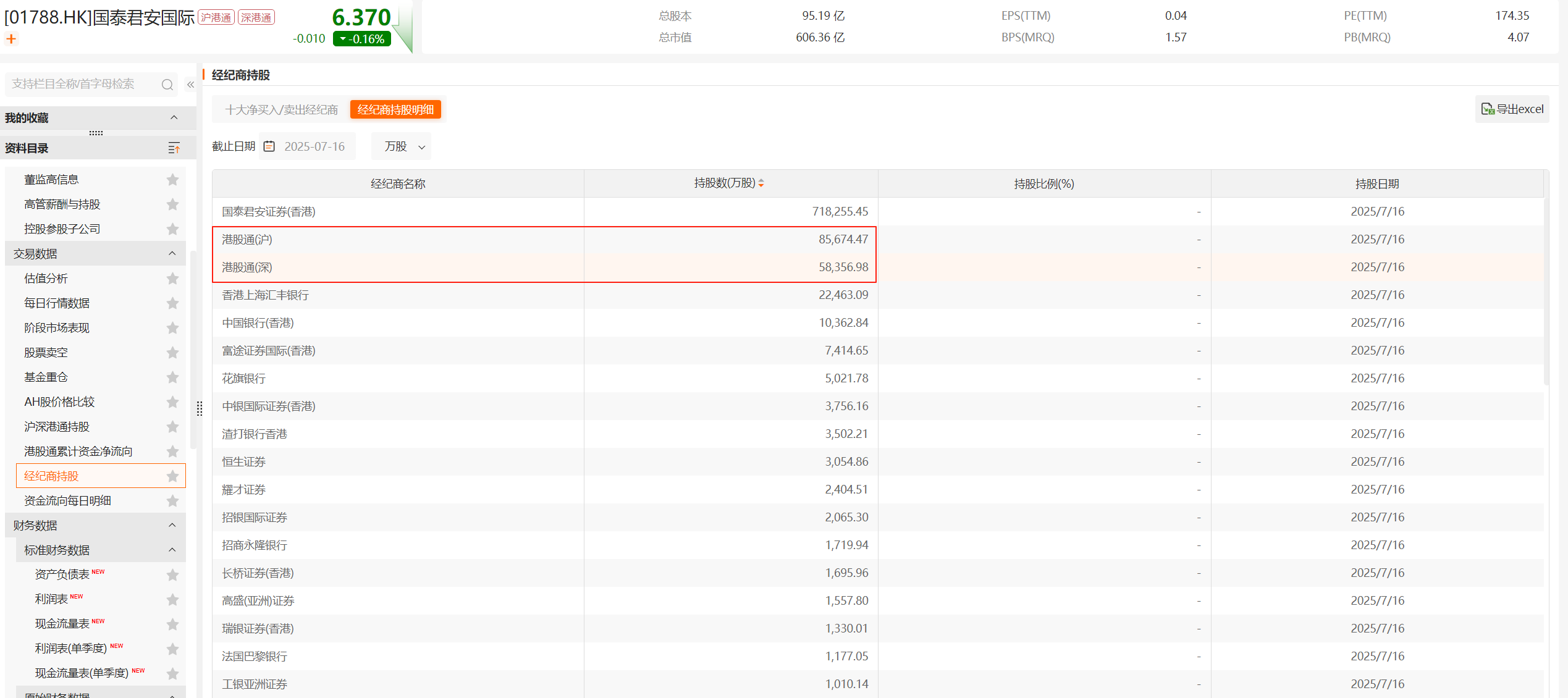Star the 现金流量表 item
Screen dimensions: 1568x698
tap(172, 624)
